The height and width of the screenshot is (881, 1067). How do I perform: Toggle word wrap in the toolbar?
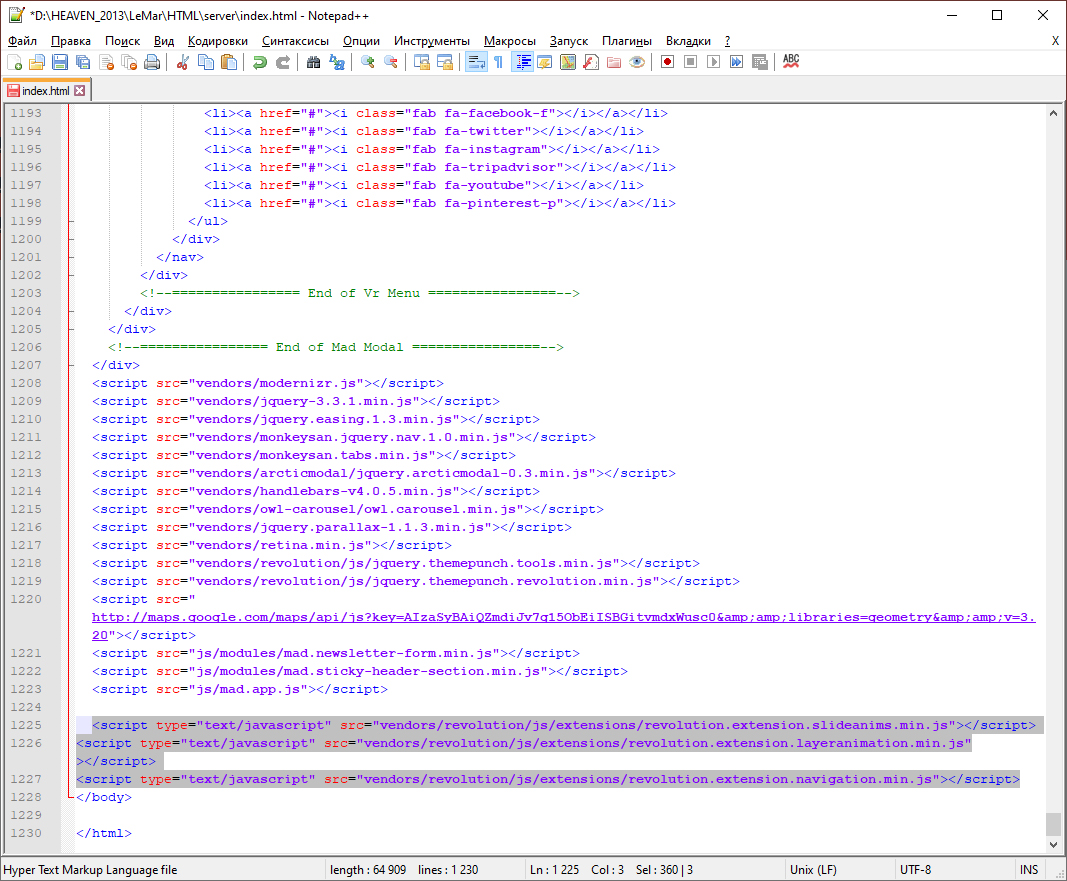pos(476,62)
